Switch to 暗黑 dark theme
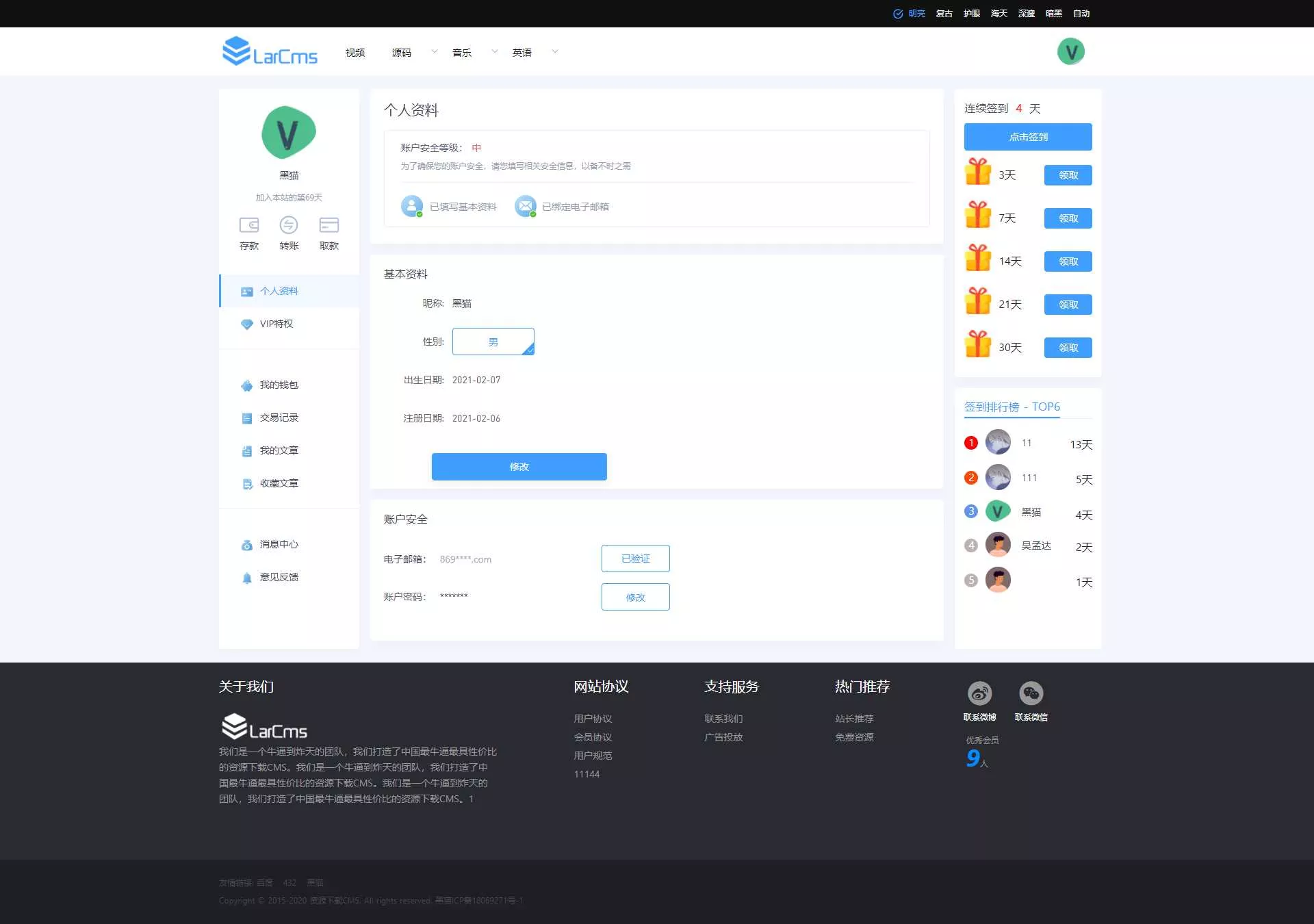 (x=1053, y=14)
